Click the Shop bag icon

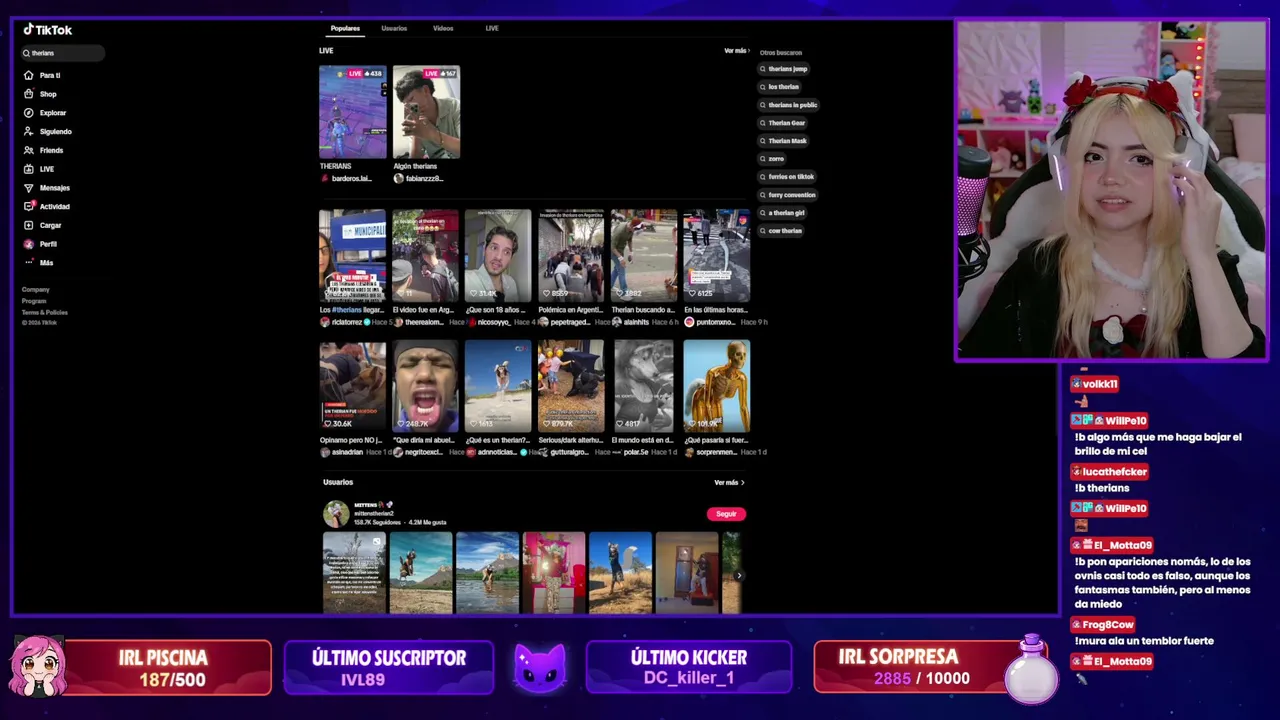pos(29,94)
